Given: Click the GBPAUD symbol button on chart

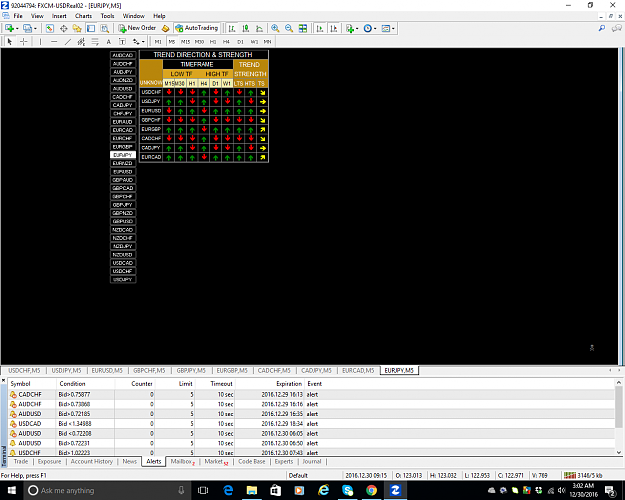Looking at the screenshot, I should pyautogui.click(x=123, y=180).
